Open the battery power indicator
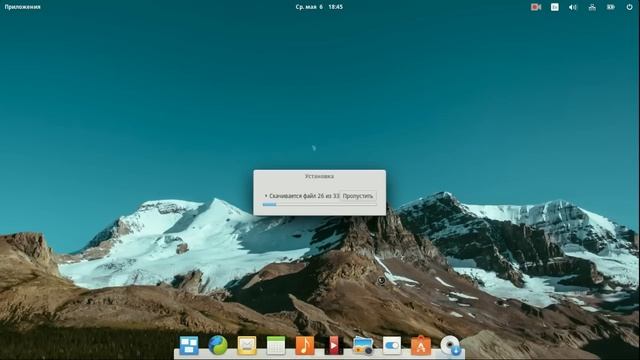 611,7
